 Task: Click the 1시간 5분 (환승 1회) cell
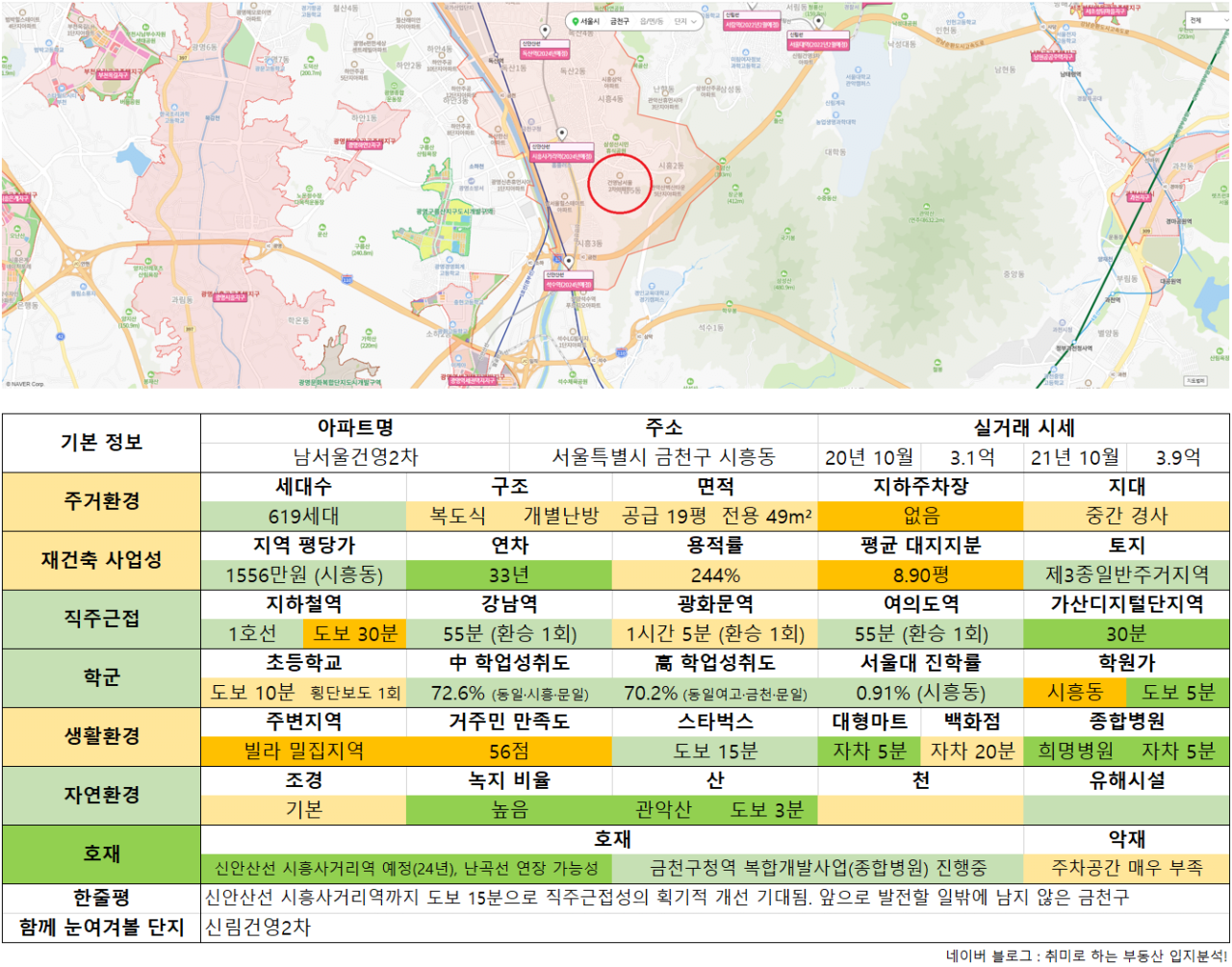pos(715,633)
